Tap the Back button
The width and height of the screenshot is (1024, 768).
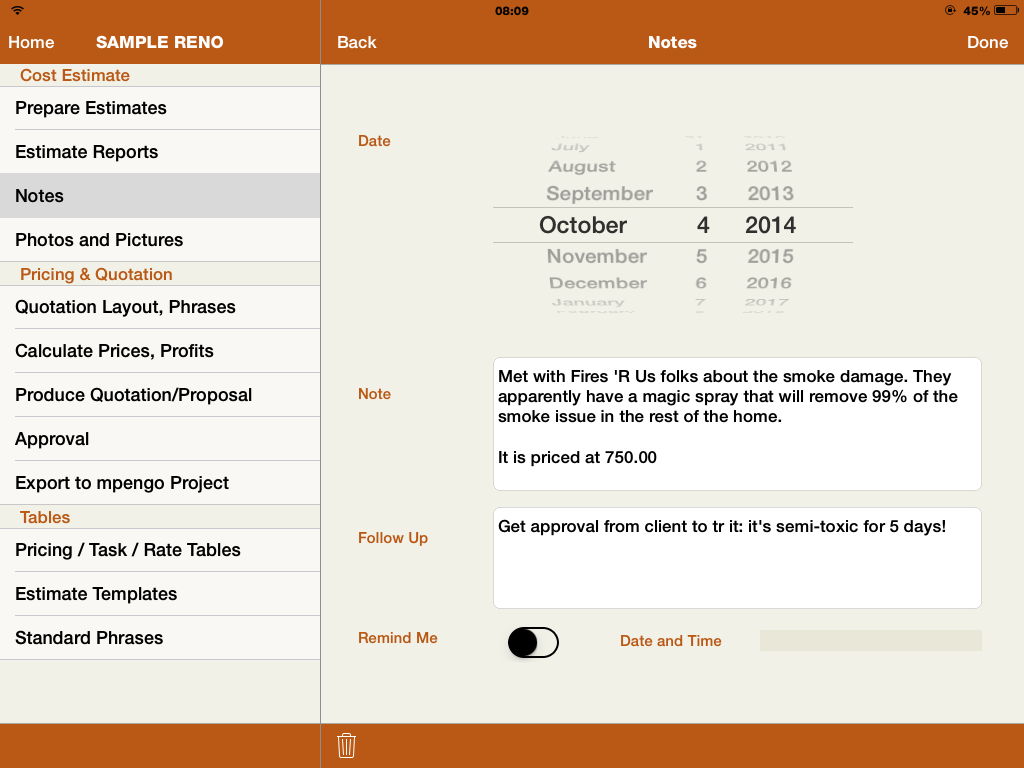coord(356,42)
